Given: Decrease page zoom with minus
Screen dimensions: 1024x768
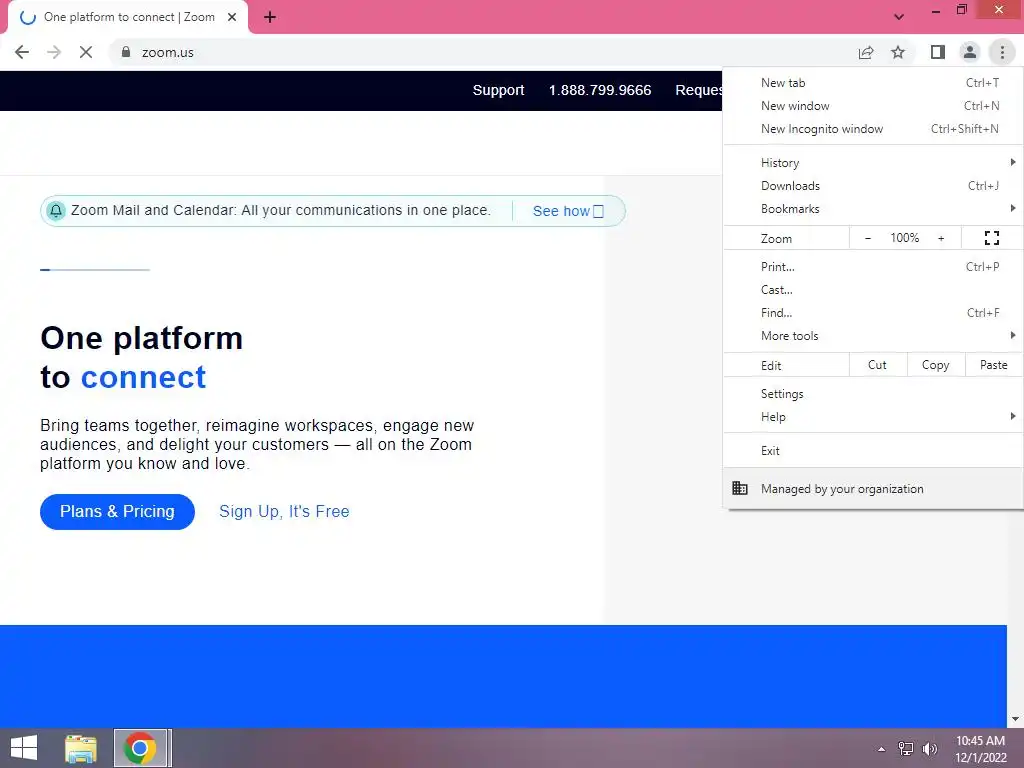Looking at the screenshot, I should [x=868, y=238].
